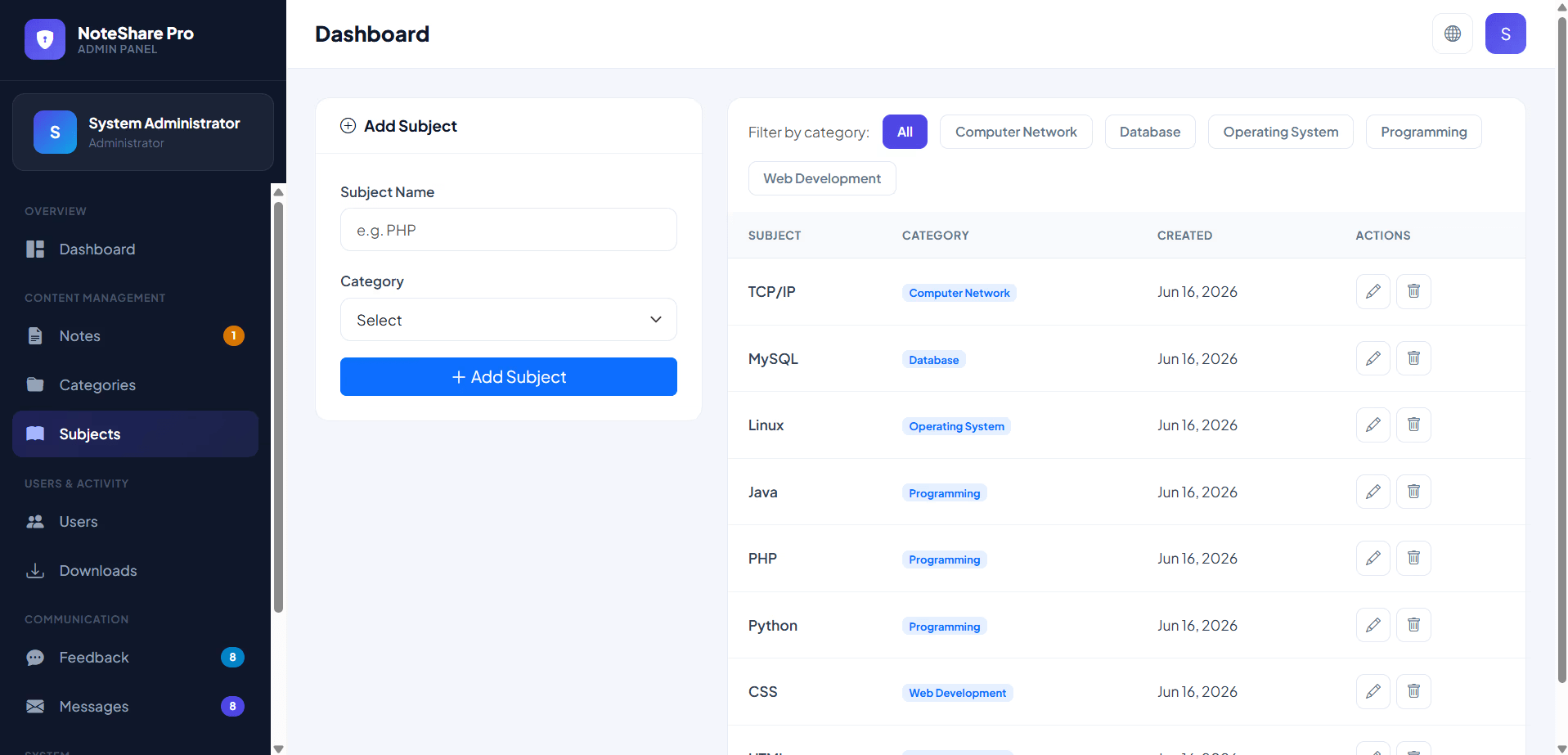This screenshot has width=1568, height=755.
Task: Open Dashboard in the sidebar
Action: (x=135, y=249)
